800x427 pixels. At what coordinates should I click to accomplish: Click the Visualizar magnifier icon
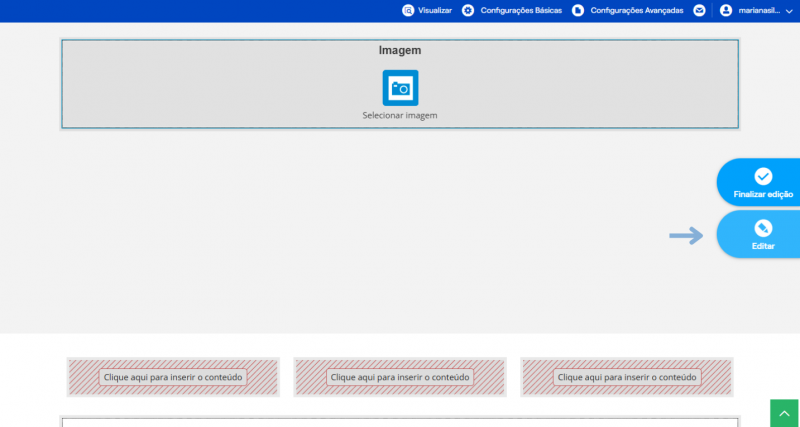[x=408, y=10]
